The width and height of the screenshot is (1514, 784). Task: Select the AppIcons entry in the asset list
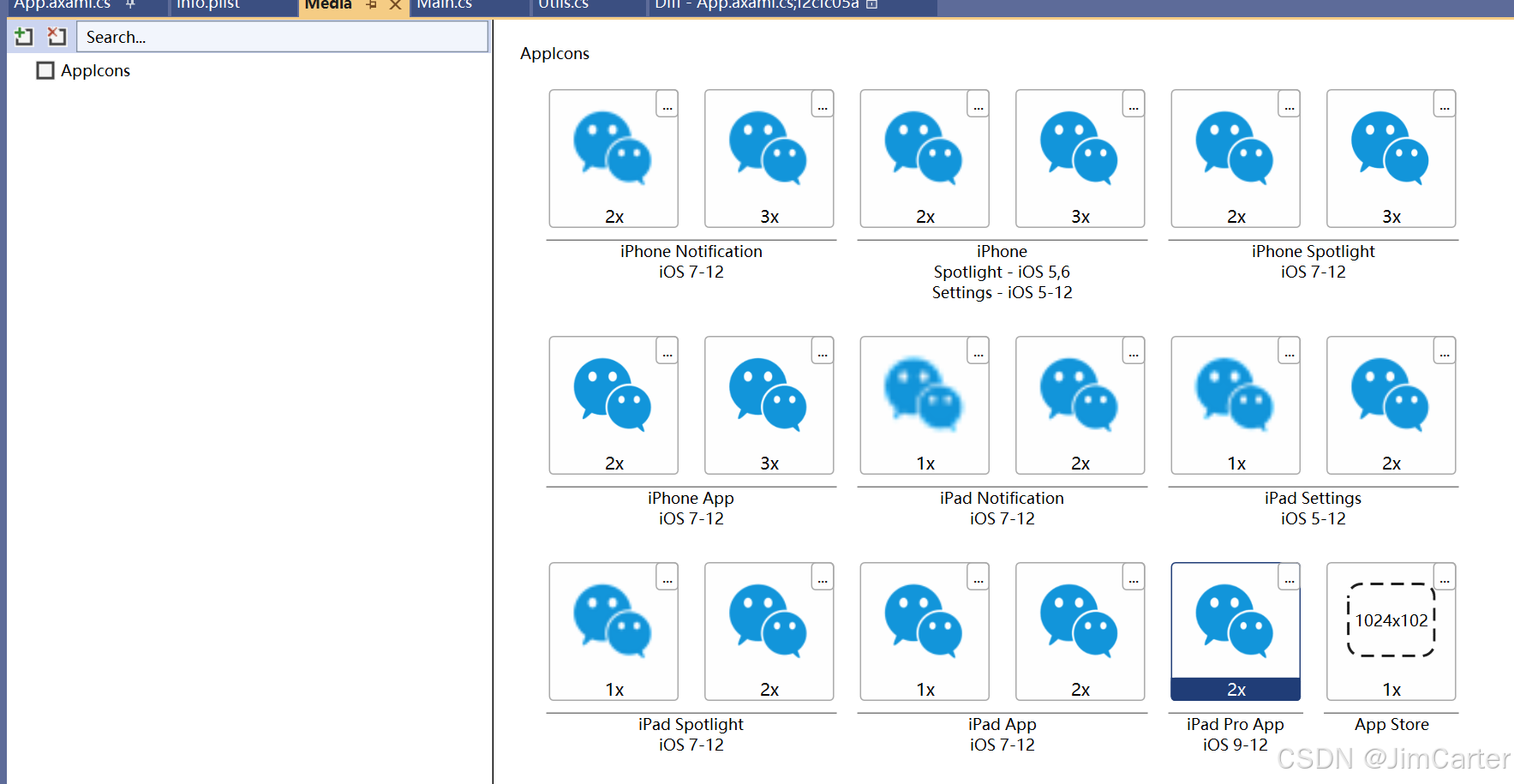pyautogui.click(x=95, y=70)
